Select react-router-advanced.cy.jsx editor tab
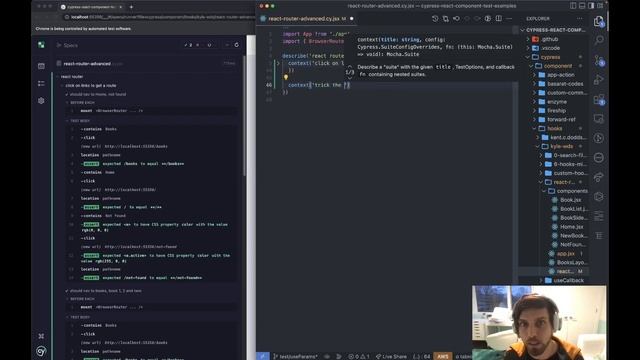The width and height of the screenshot is (640, 360). 307,19
